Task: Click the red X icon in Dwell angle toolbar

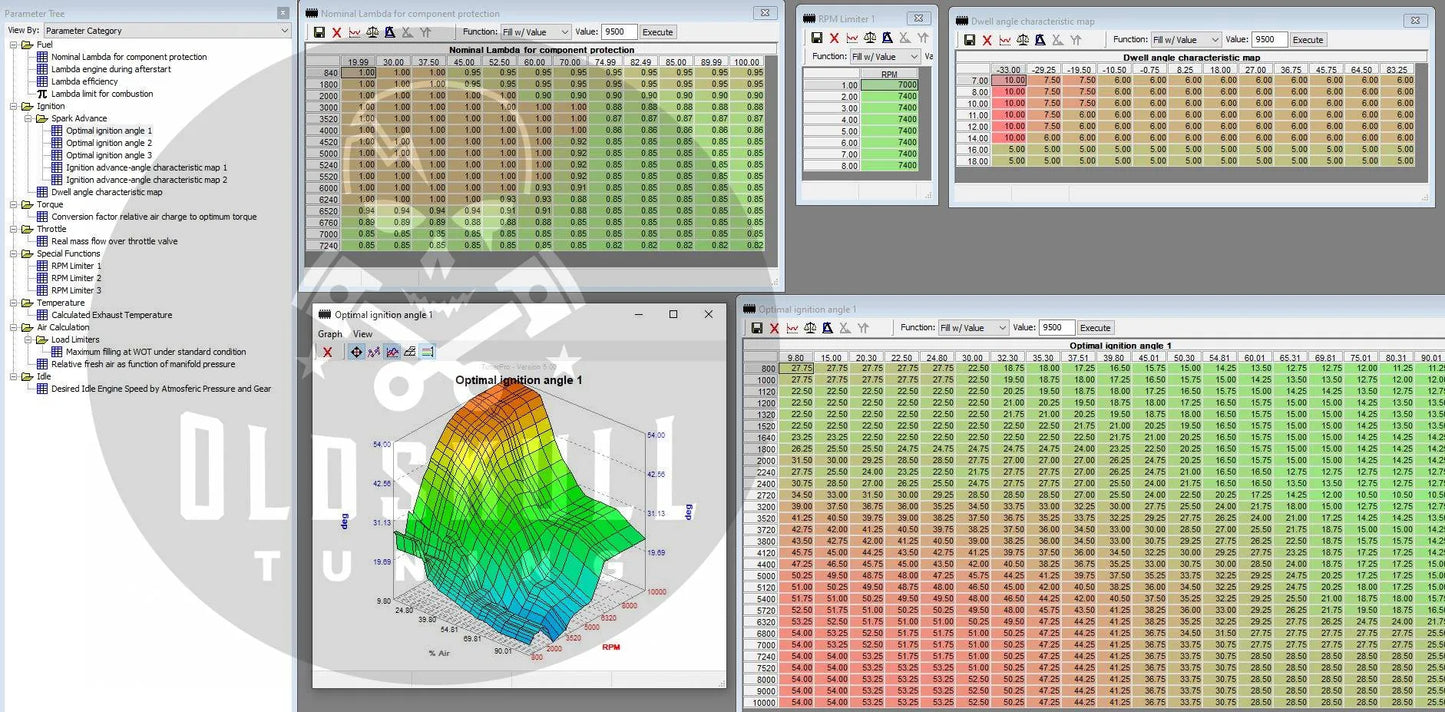Action: point(987,40)
